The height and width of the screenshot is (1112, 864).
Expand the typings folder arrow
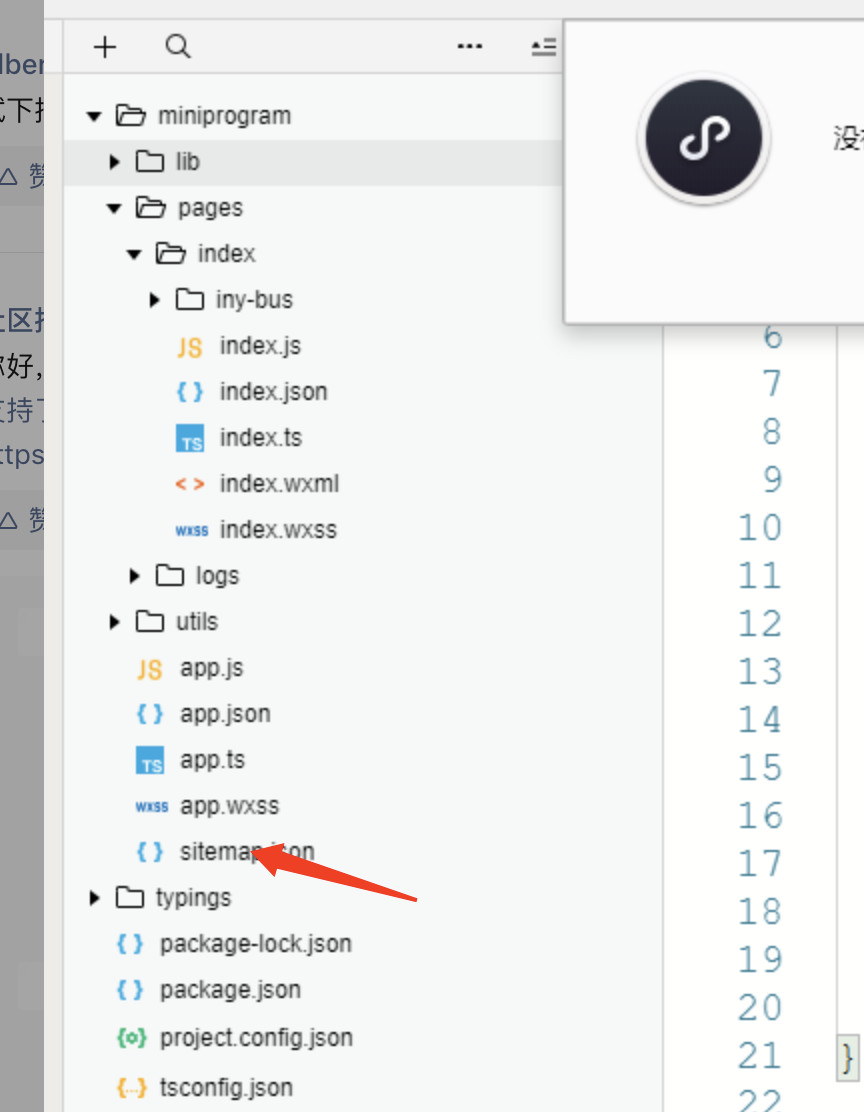tap(94, 898)
